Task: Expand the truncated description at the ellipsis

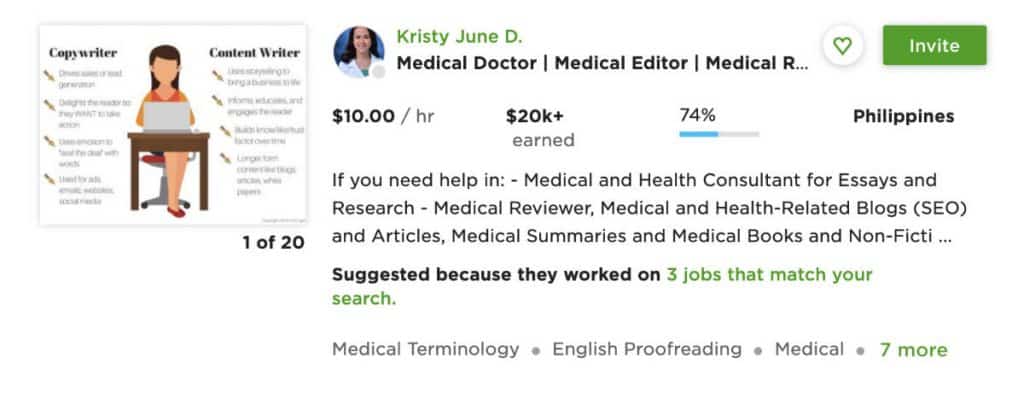Action: click(x=944, y=238)
